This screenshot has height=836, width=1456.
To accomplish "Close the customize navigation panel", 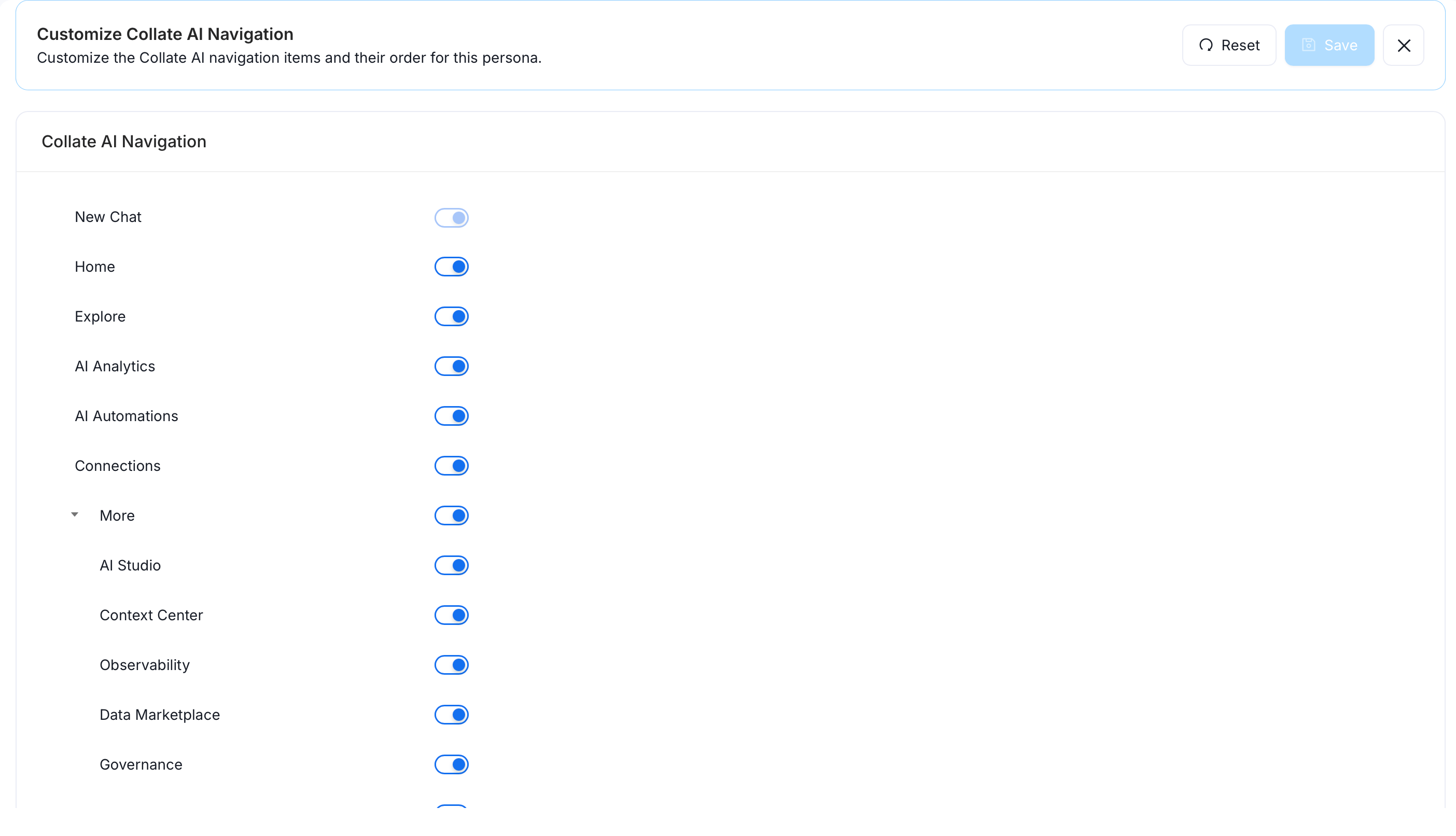I will [1403, 45].
